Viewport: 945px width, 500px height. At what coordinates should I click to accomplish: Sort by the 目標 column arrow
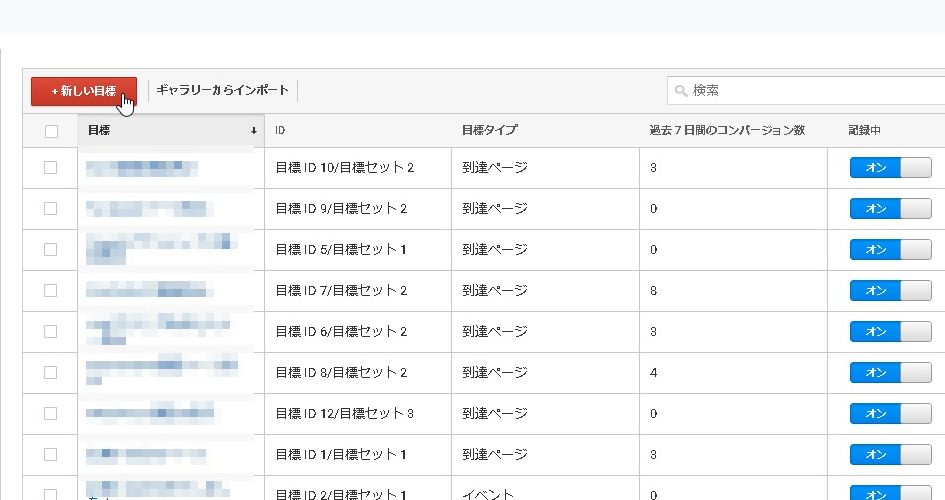click(253, 131)
